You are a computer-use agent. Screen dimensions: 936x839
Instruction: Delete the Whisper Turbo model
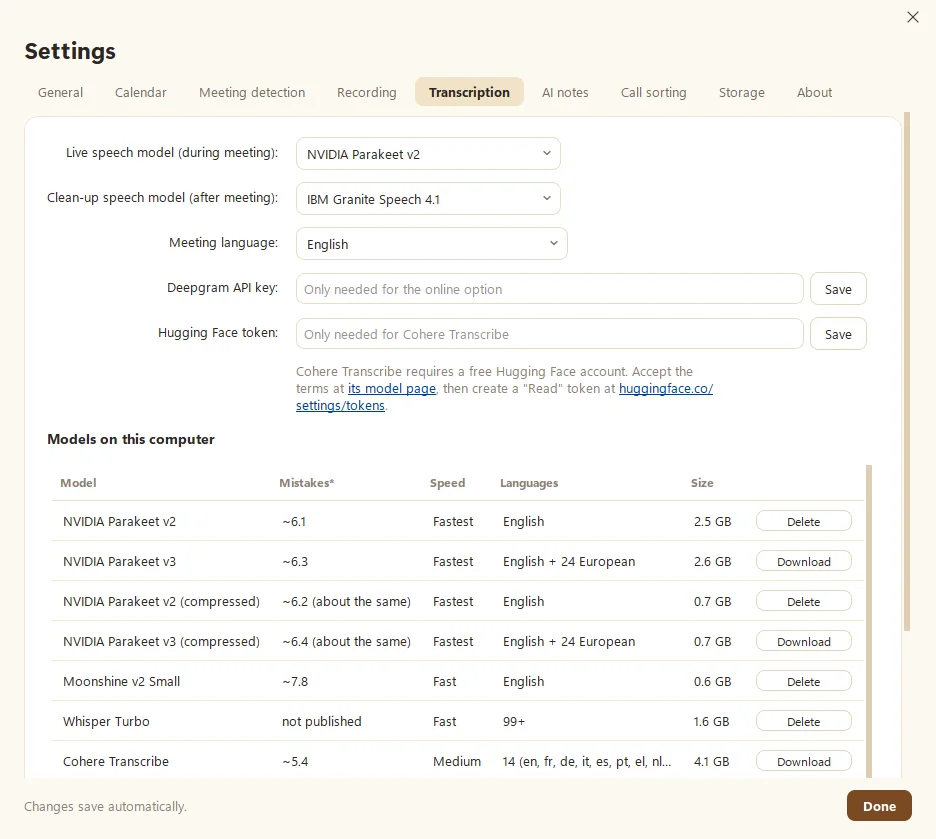coord(803,721)
